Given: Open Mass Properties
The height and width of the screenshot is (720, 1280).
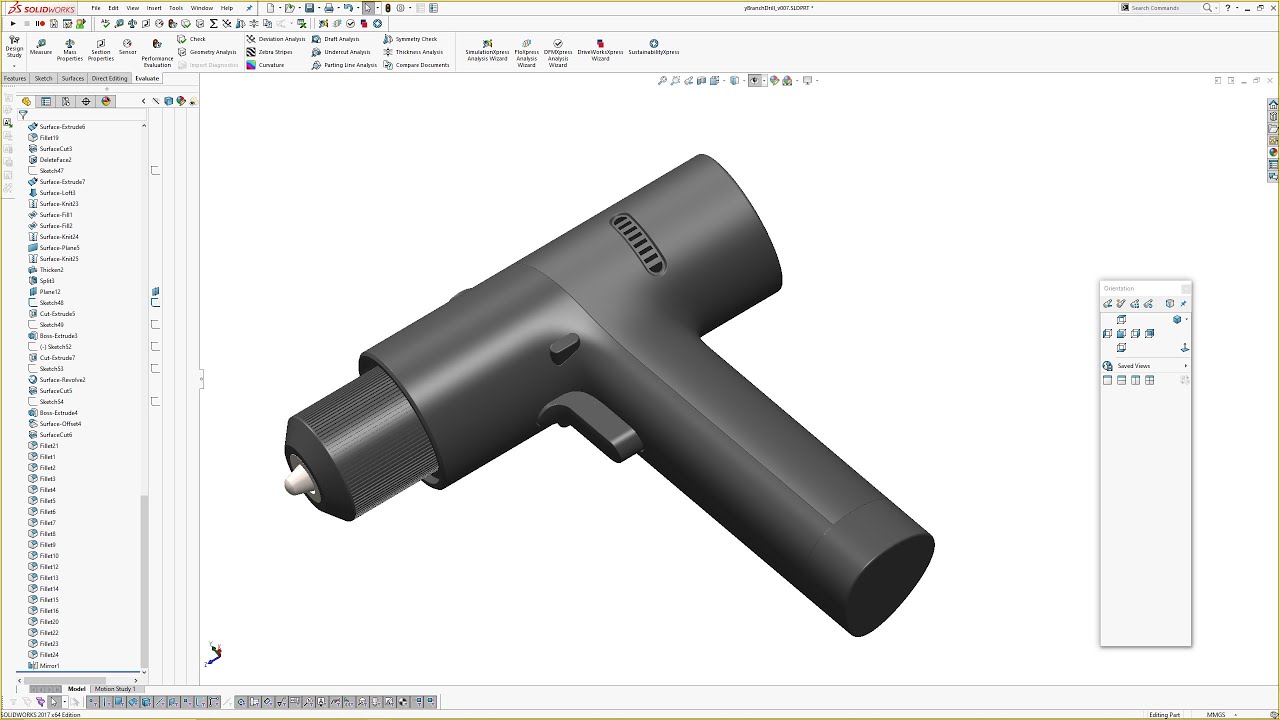Looking at the screenshot, I should [70, 50].
